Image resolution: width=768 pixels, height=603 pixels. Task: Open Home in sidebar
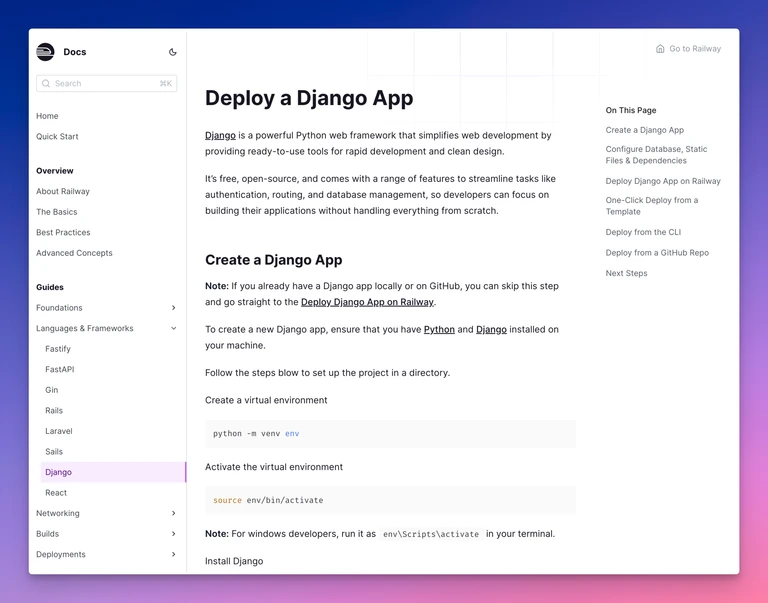coord(47,116)
